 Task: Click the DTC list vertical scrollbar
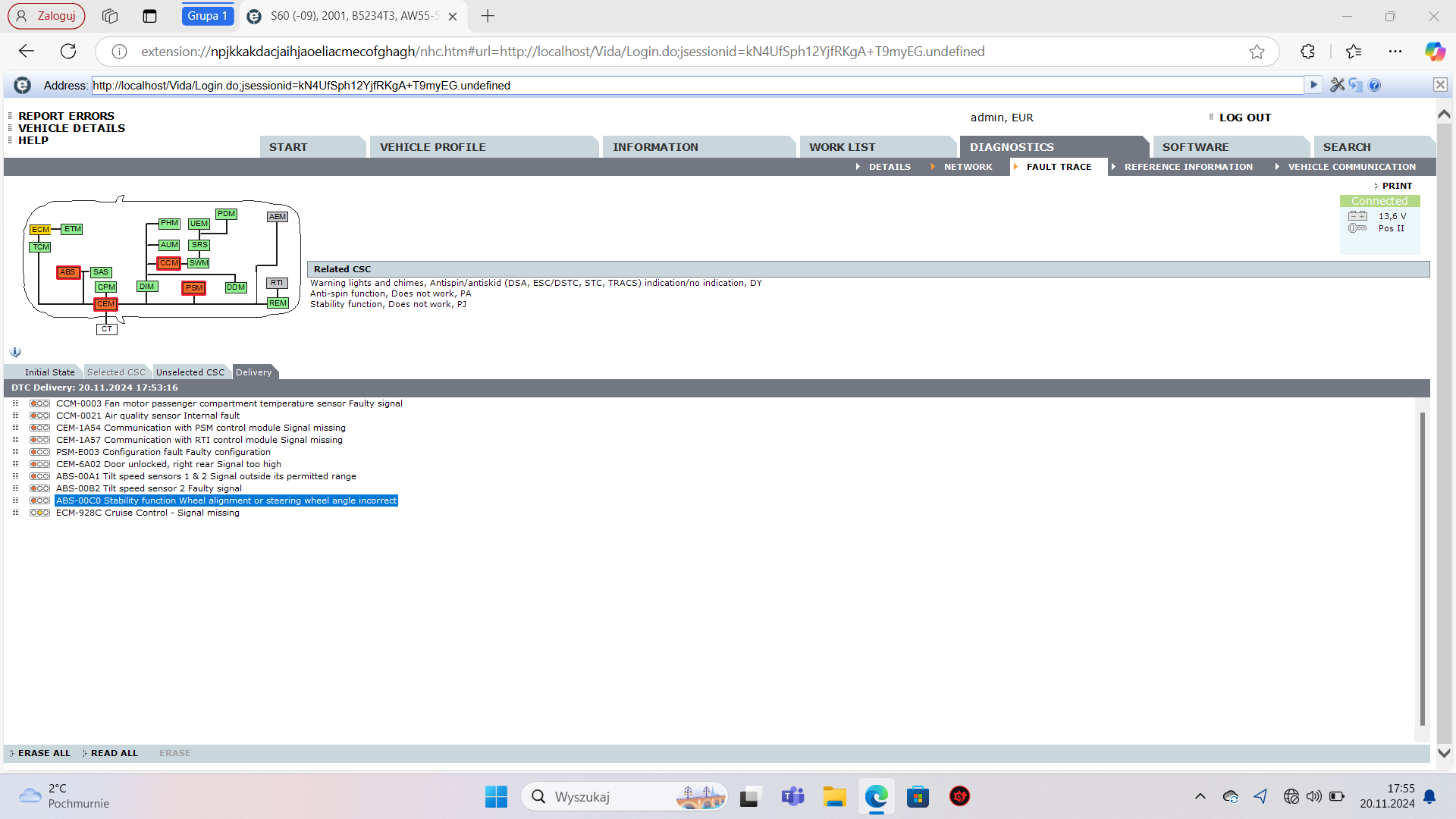pos(1422,569)
